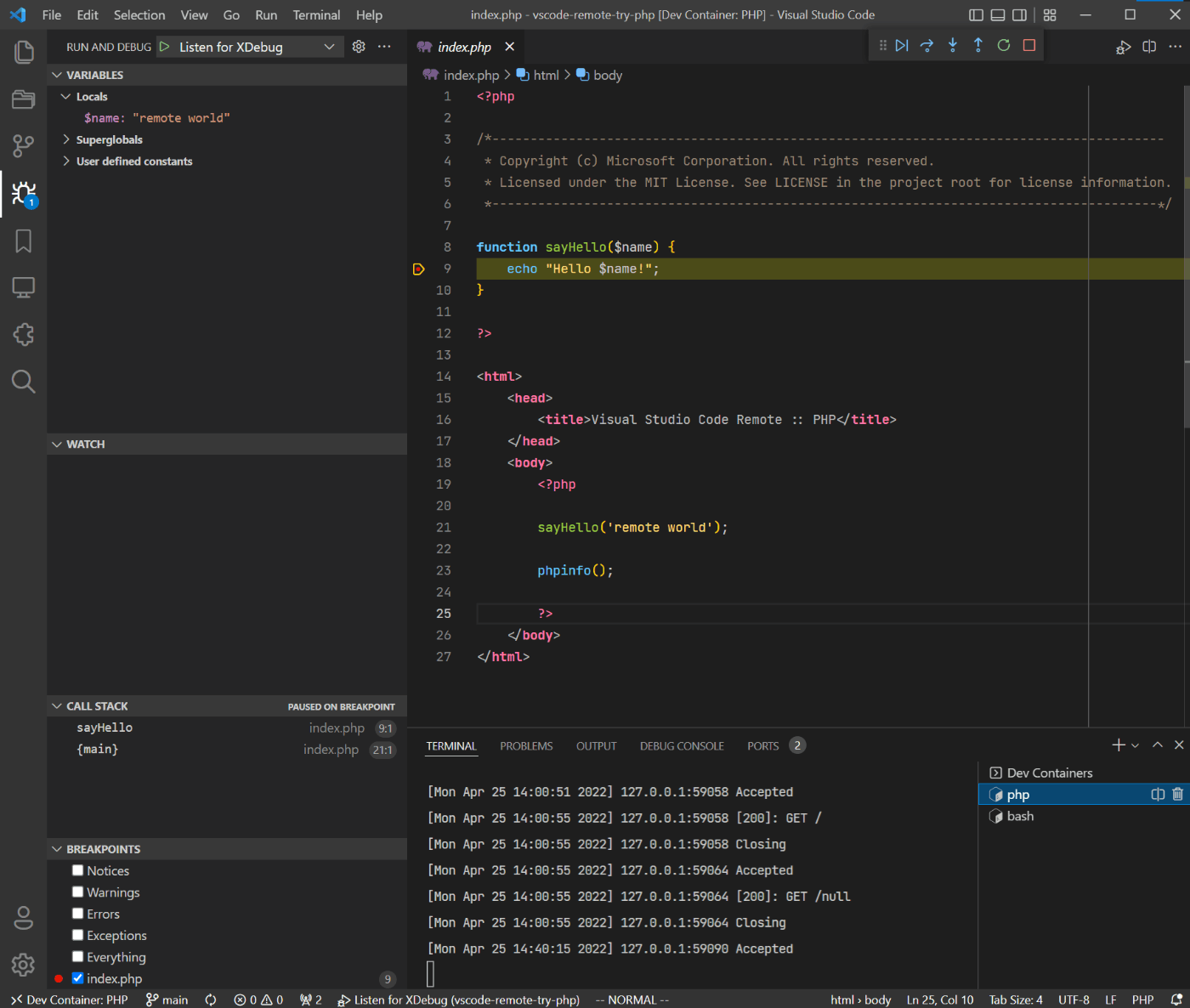Switch to the DEBUG CONSOLE tab

tap(682, 746)
